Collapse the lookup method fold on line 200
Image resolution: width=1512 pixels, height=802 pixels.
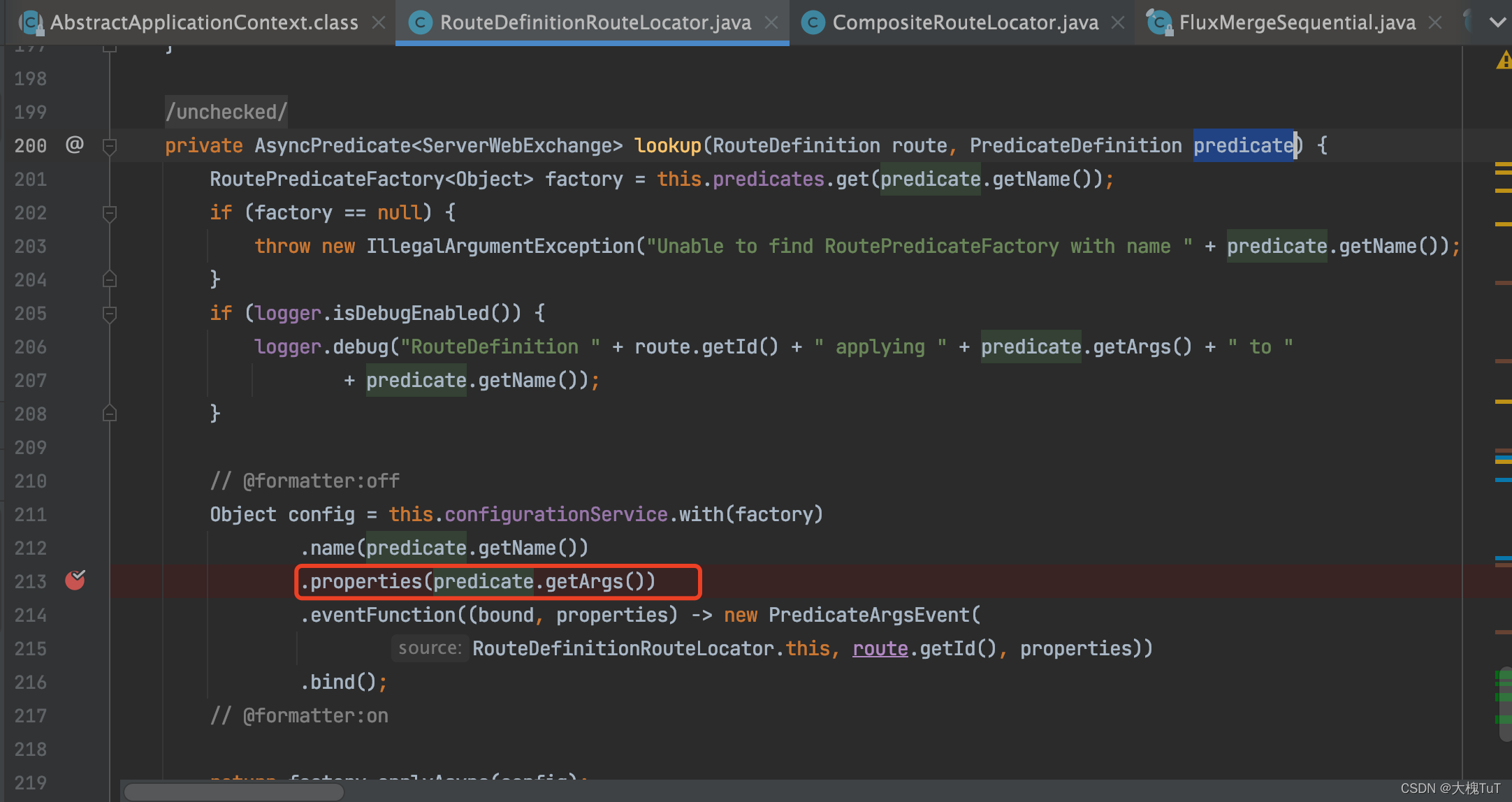tap(110, 146)
